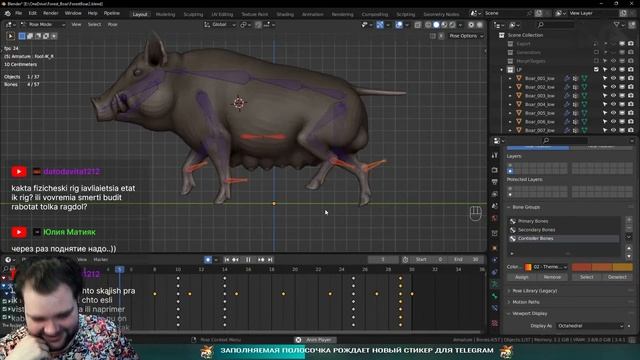
Task: Switch to the Shading workspace tab
Action: point(285,14)
